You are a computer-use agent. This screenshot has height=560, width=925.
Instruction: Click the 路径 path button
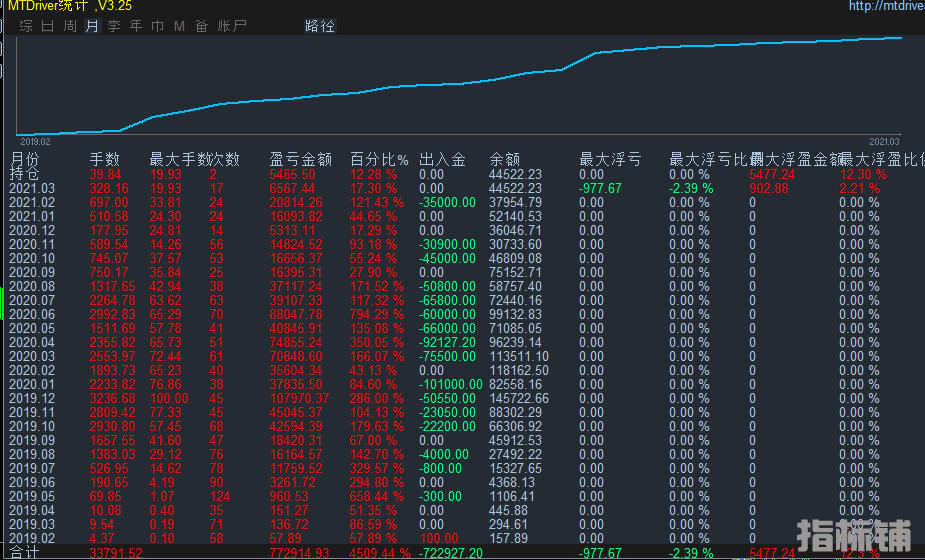(x=320, y=26)
